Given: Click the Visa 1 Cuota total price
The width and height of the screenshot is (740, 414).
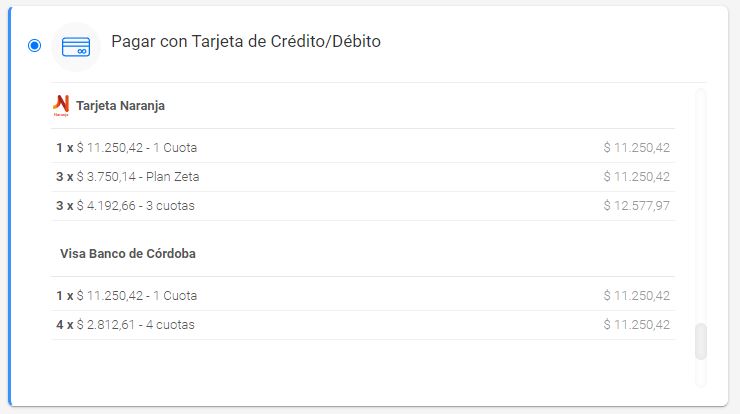Looking at the screenshot, I should [x=637, y=296].
